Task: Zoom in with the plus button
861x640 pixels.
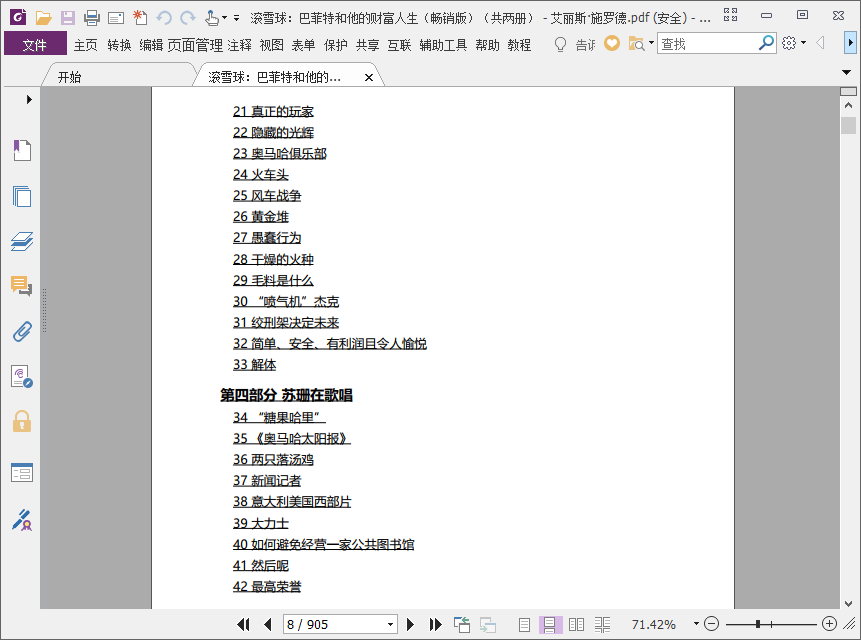Action: [x=829, y=624]
